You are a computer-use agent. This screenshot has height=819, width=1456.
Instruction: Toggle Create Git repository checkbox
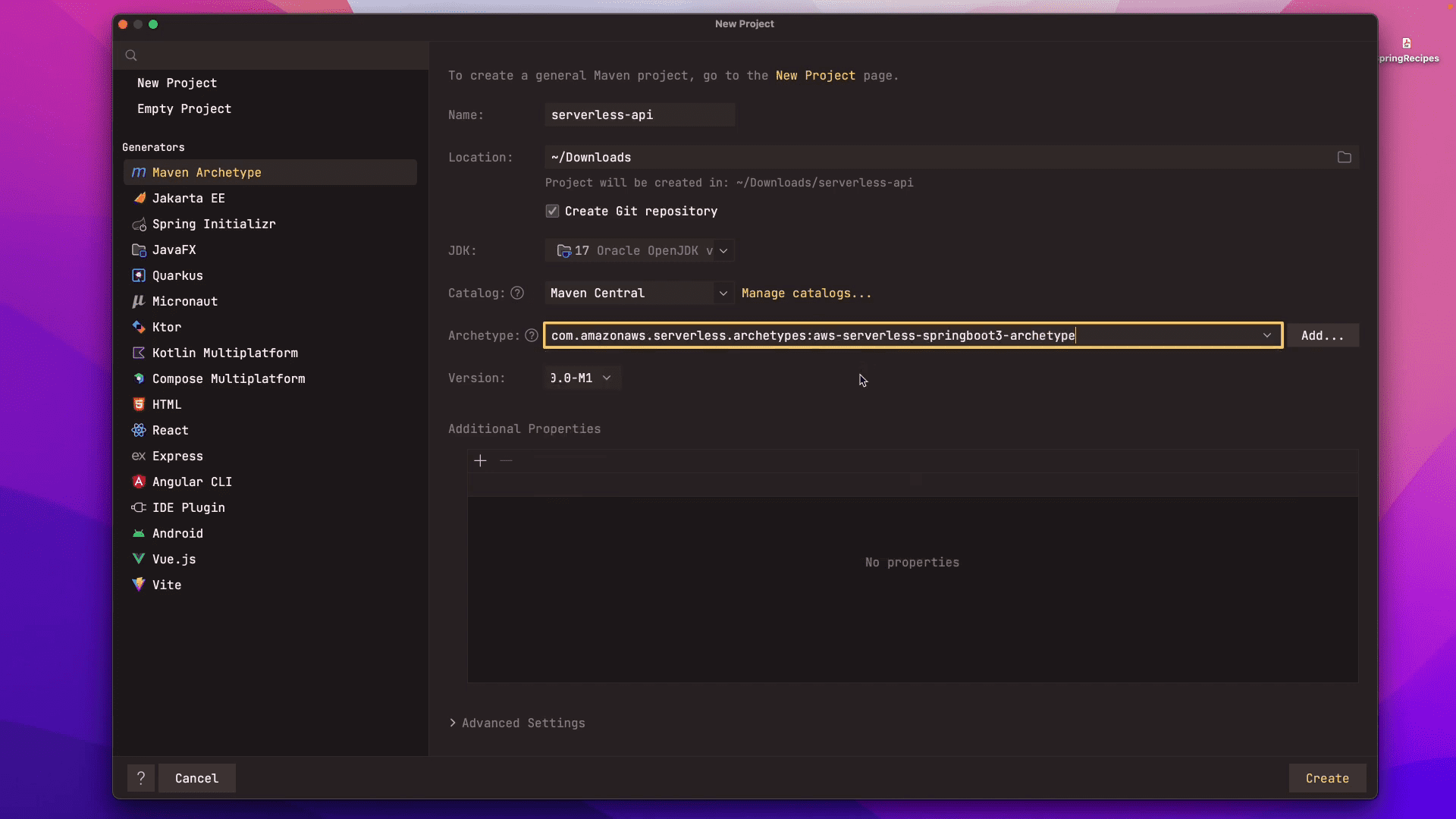pyautogui.click(x=553, y=211)
